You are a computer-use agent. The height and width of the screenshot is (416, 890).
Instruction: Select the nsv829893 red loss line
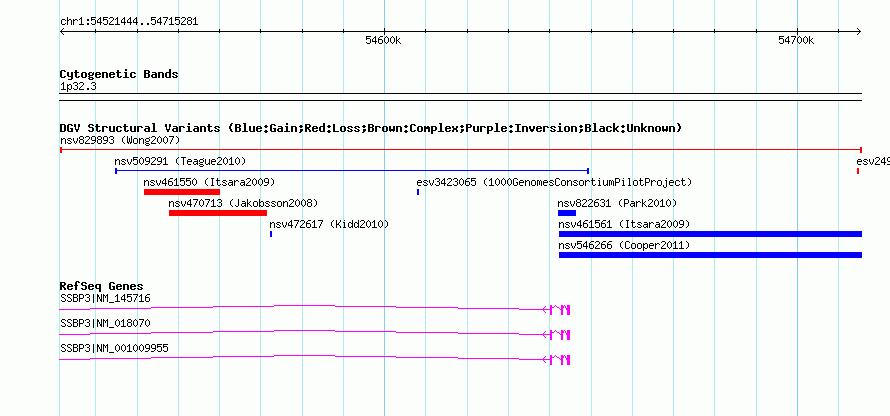click(x=461, y=150)
